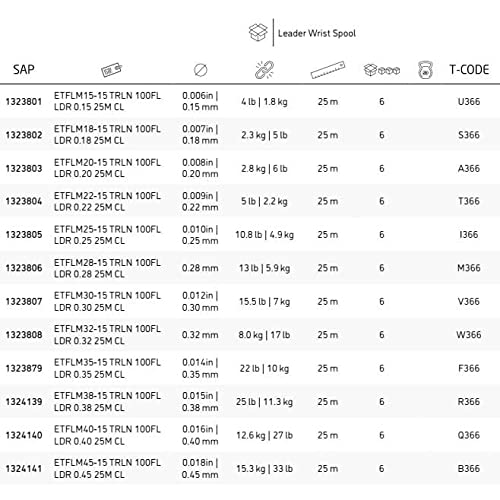Click breaking strain 10.8 lb | 4.9 kg
The height and width of the screenshot is (500, 500).
[265, 235]
